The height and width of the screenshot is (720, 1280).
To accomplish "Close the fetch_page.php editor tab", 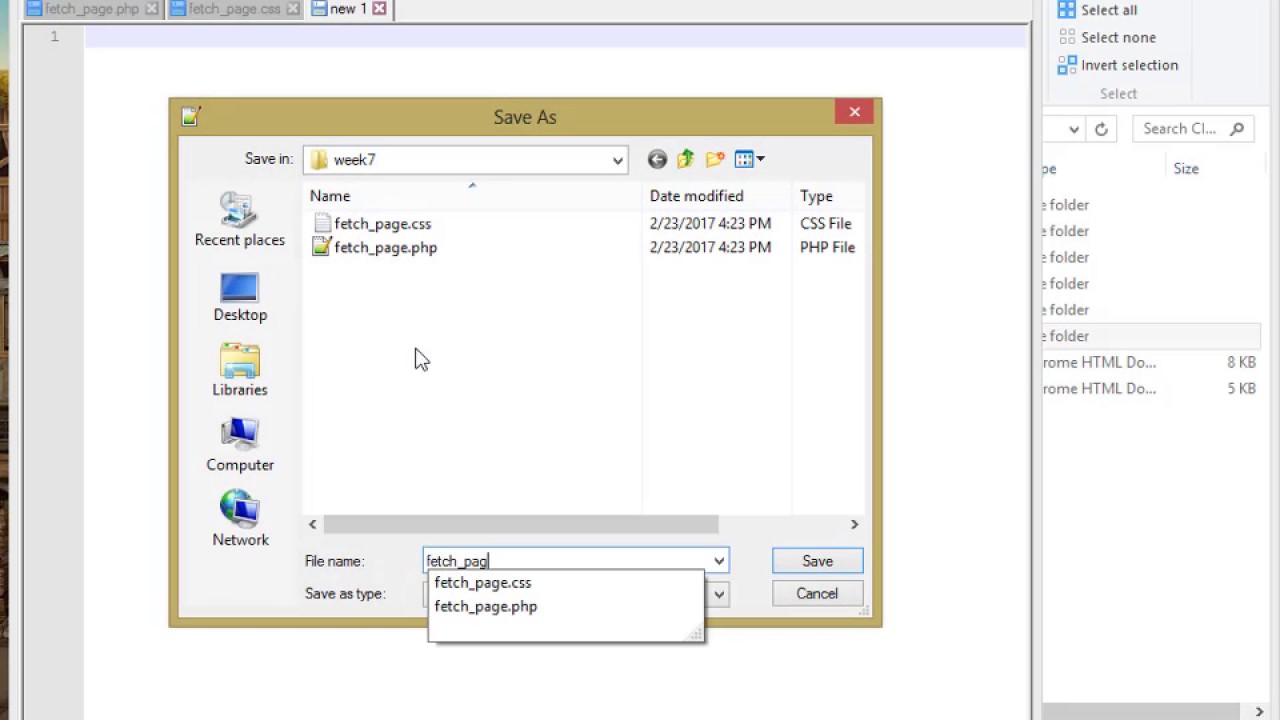I will point(151,9).
